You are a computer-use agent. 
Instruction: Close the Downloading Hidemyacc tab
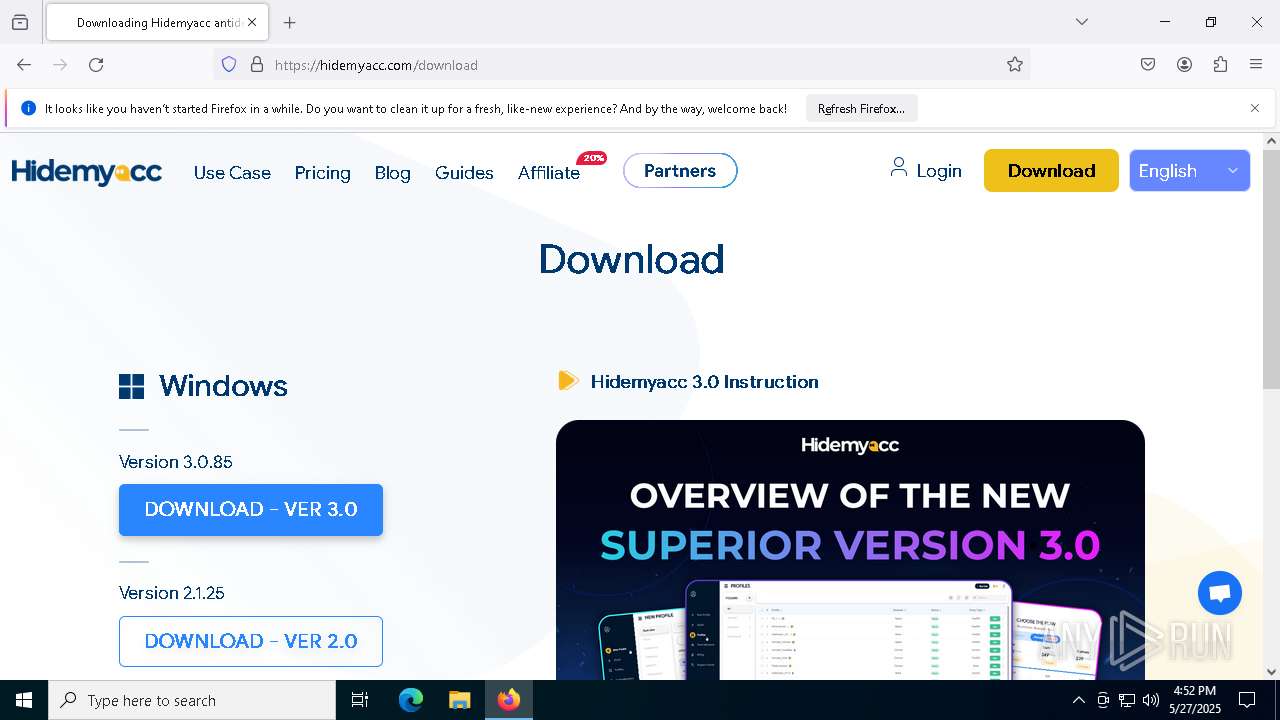tap(252, 22)
